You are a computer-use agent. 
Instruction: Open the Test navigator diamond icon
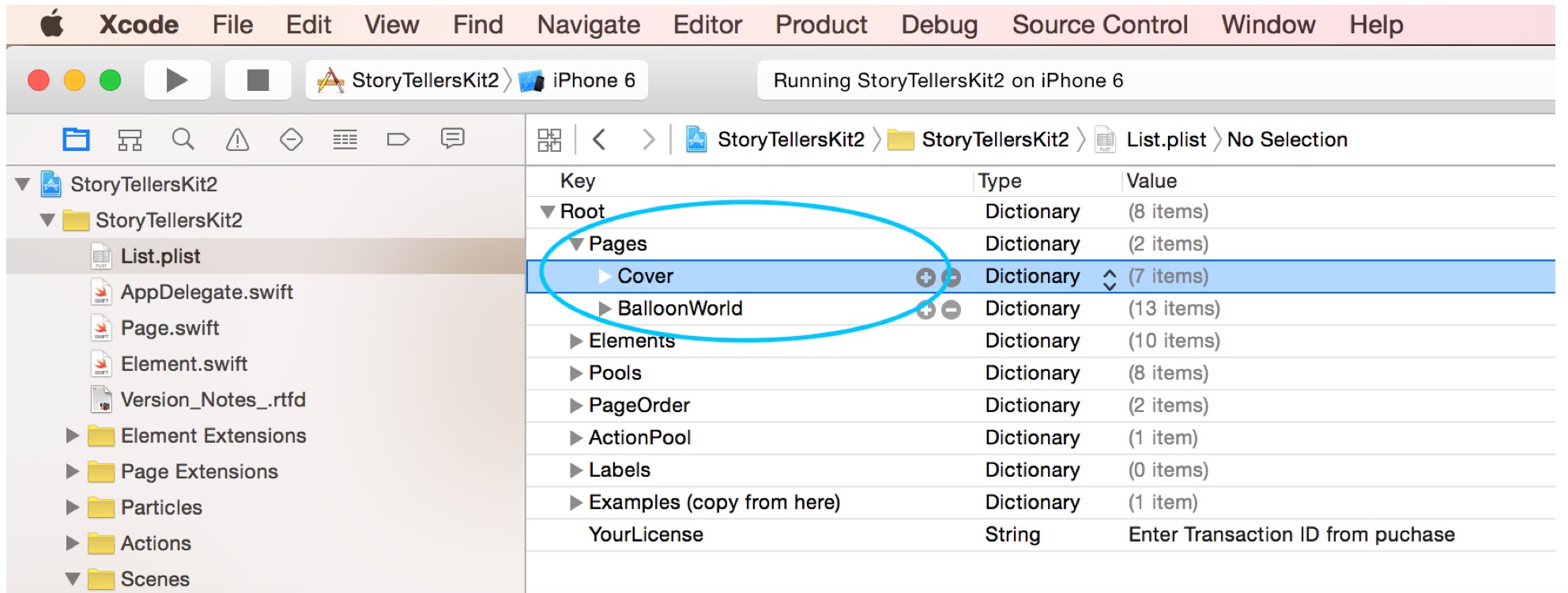point(291,140)
